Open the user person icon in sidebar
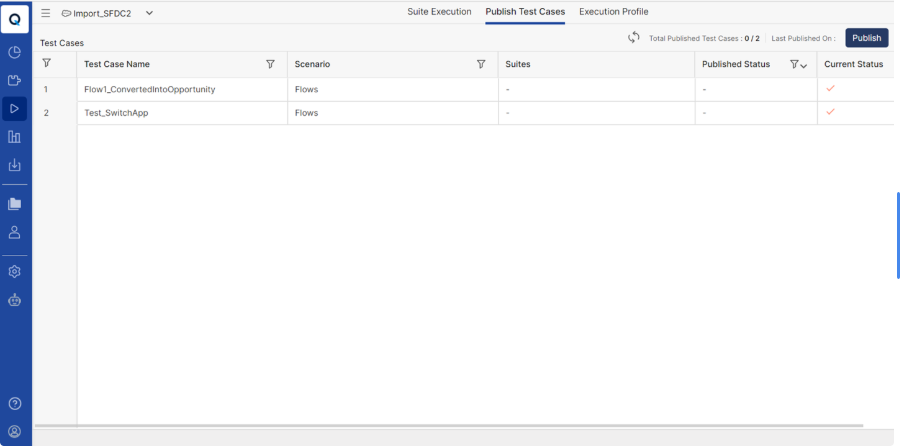The width and height of the screenshot is (901, 447). (14, 232)
